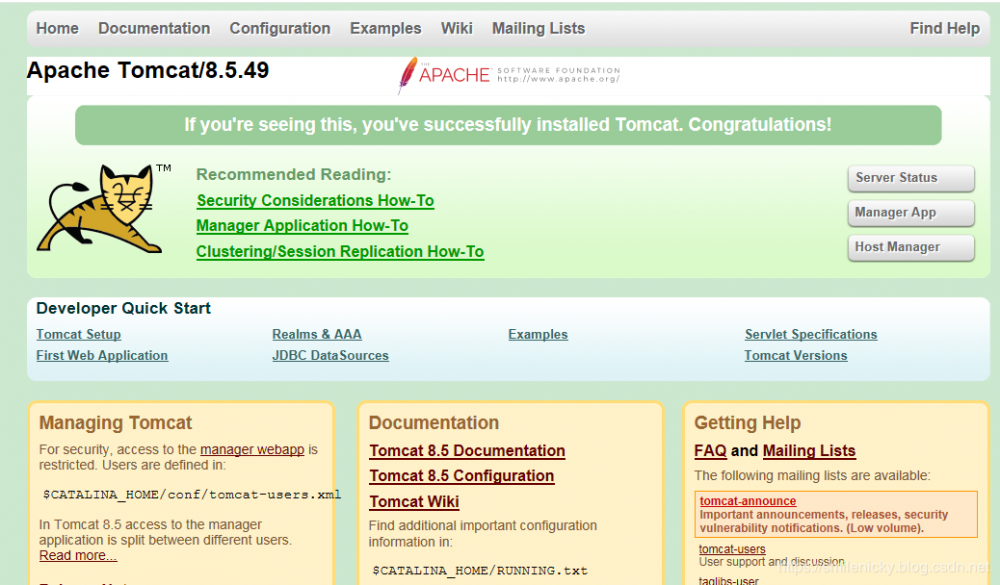Click the 'User support and discussion' text
Image resolution: width=1000 pixels, height=585 pixels.
[772, 561]
